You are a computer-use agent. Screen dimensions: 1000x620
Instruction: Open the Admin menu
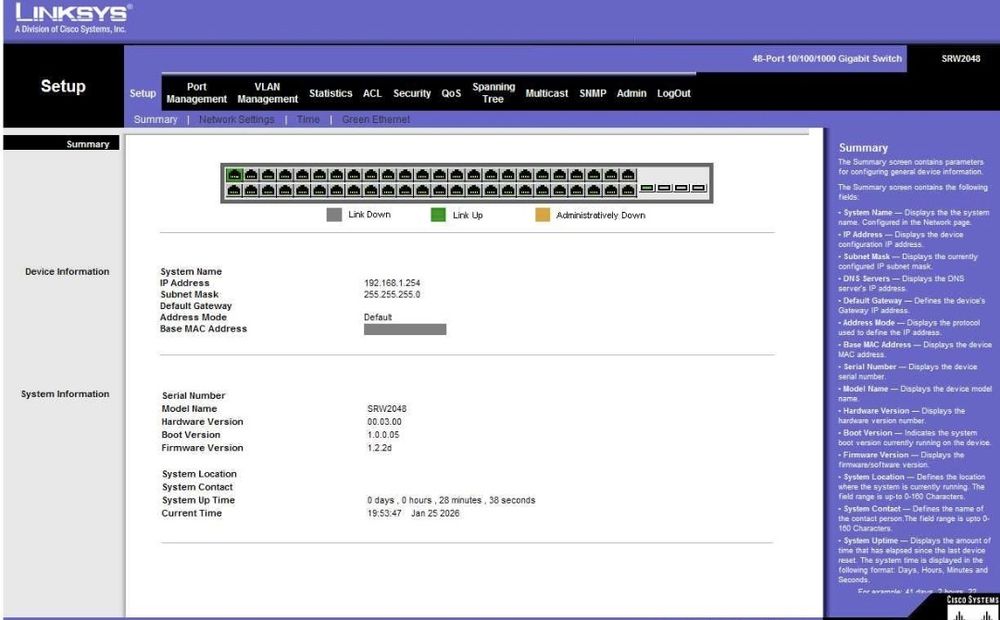coord(631,93)
